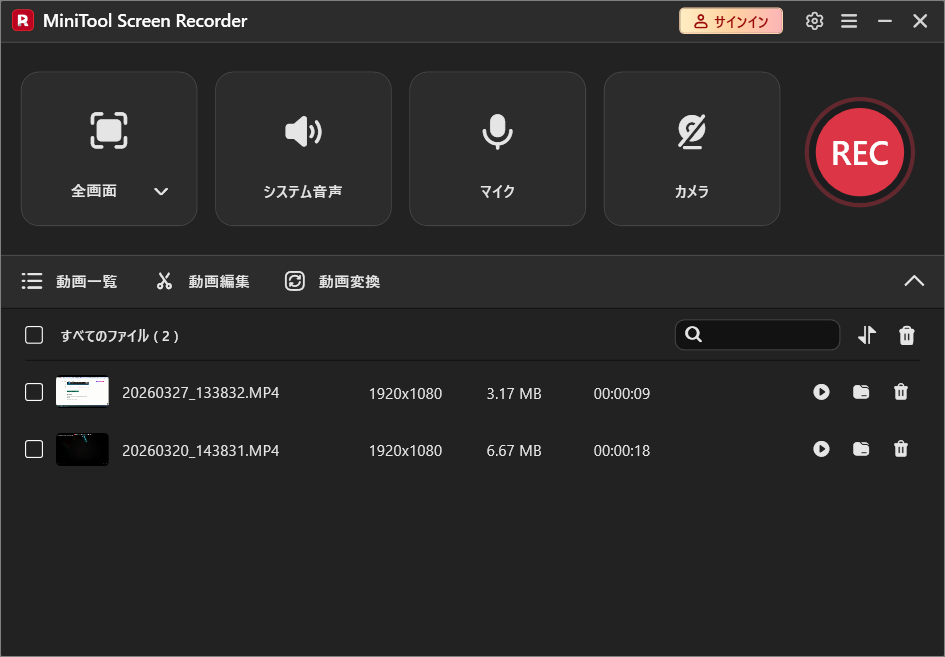Collapse the video list panel with the chevron
The image size is (945, 657).
(913, 281)
